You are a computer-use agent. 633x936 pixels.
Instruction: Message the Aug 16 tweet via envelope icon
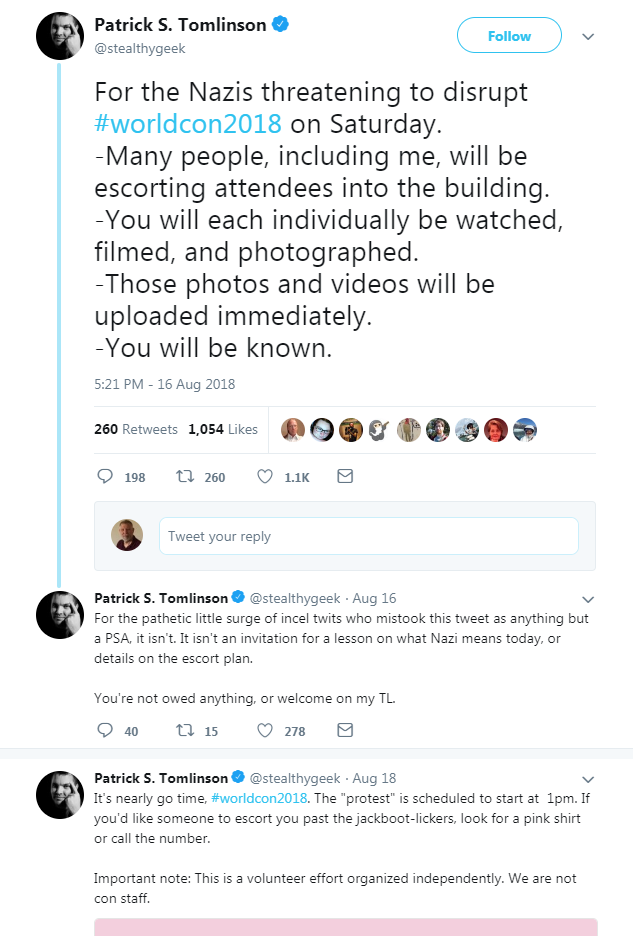[x=345, y=731]
